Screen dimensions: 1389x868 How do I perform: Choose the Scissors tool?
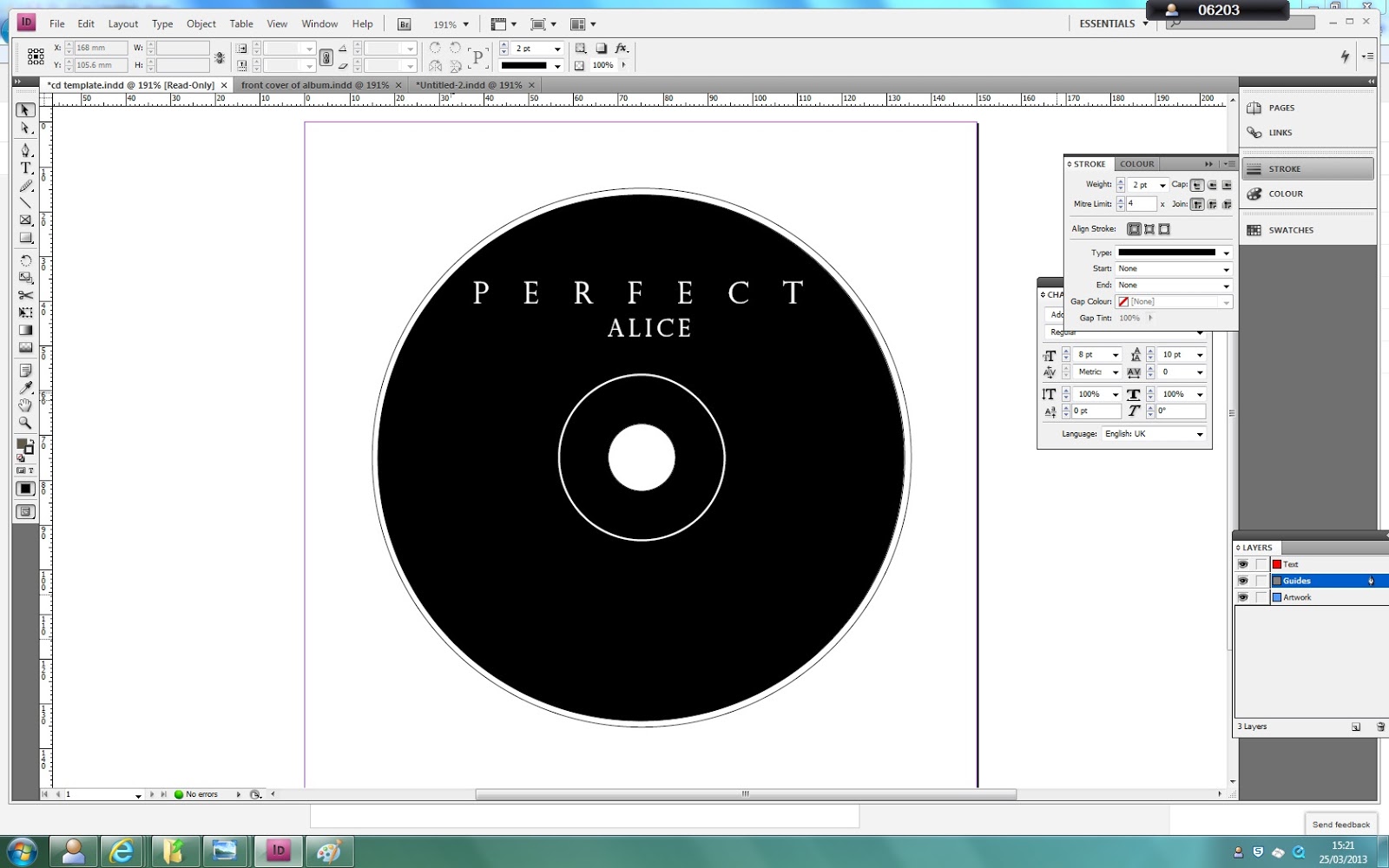coord(25,295)
